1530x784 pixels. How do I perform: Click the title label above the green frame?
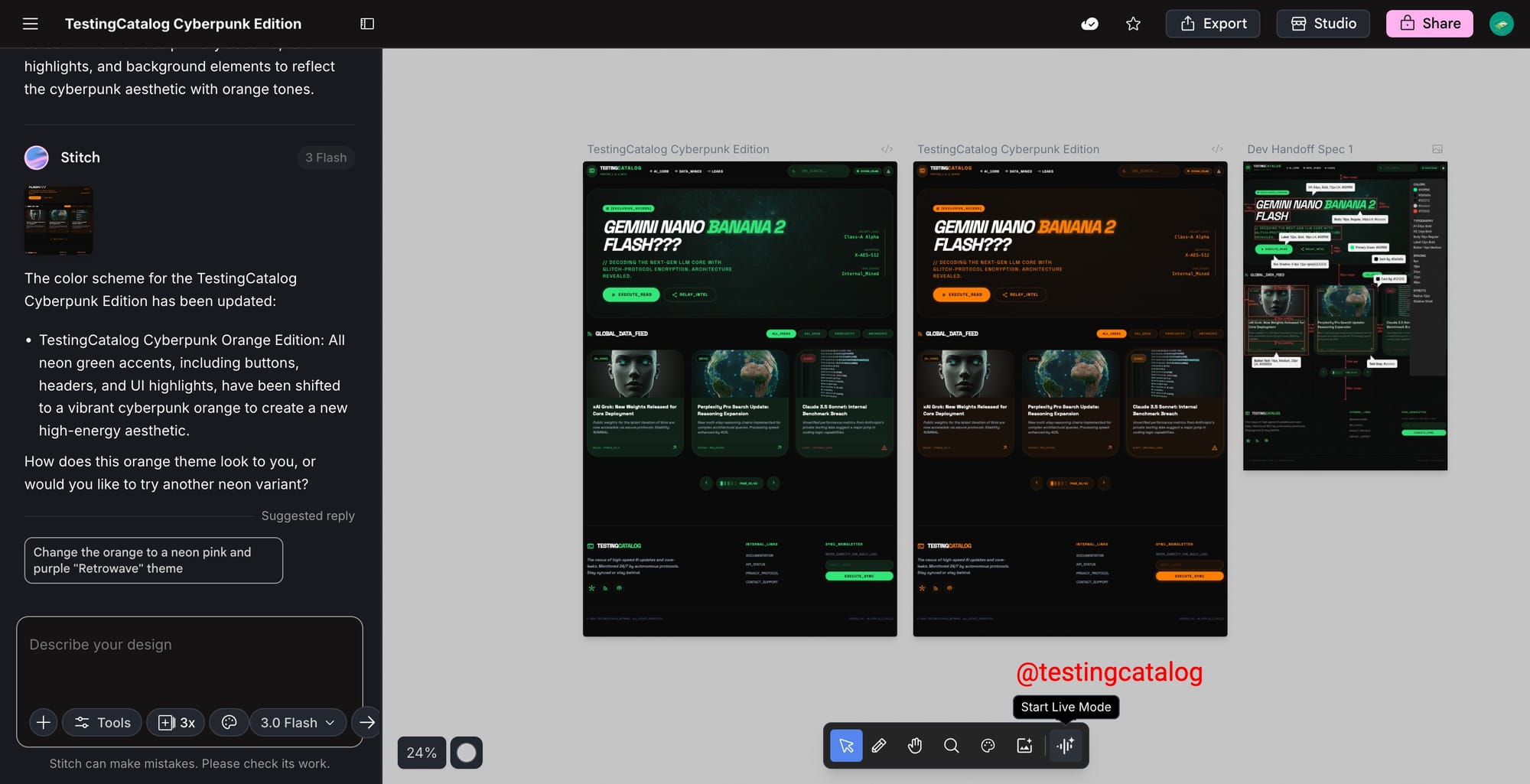[x=678, y=149]
